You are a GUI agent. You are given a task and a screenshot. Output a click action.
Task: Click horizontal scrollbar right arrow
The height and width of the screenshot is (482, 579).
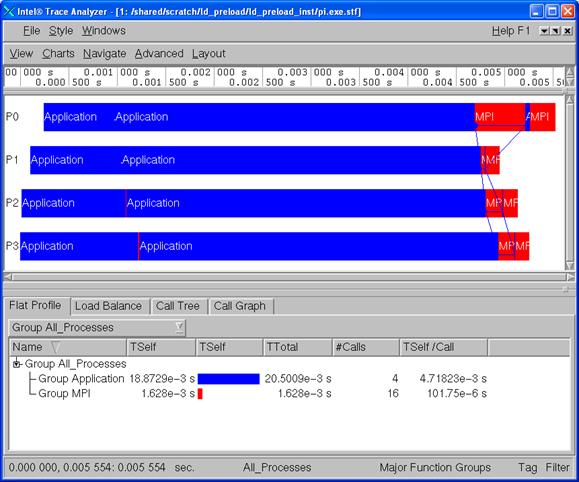[571, 277]
